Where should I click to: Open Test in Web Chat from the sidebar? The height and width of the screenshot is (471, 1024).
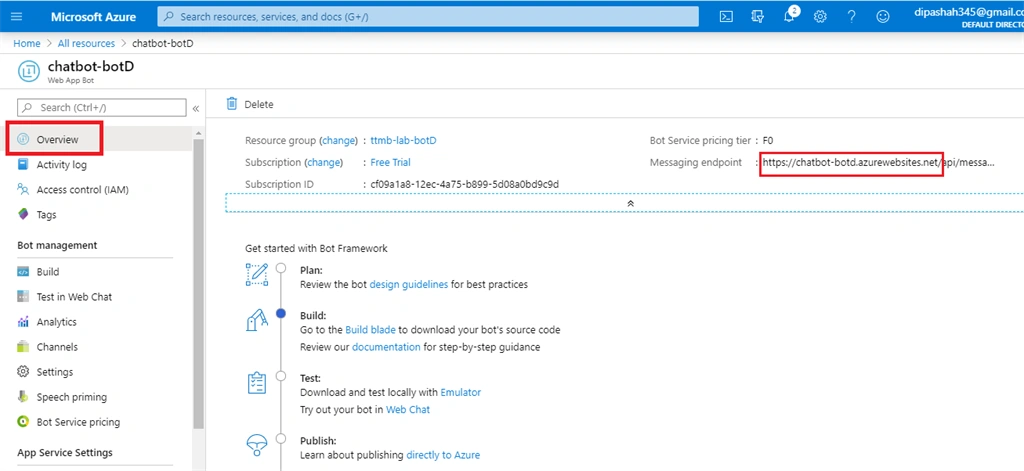74,297
